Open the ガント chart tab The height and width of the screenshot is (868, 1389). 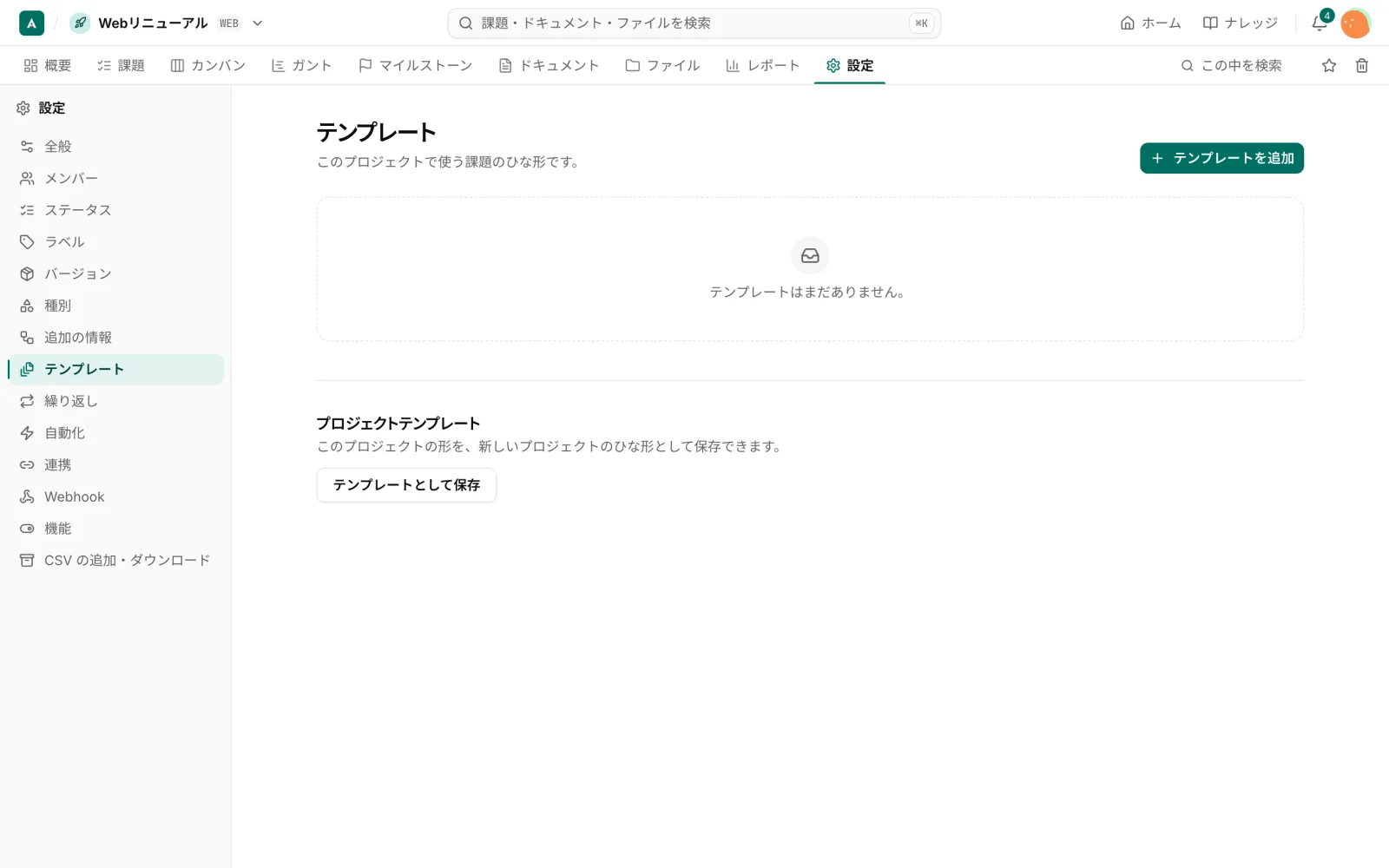pyautogui.click(x=301, y=65)
